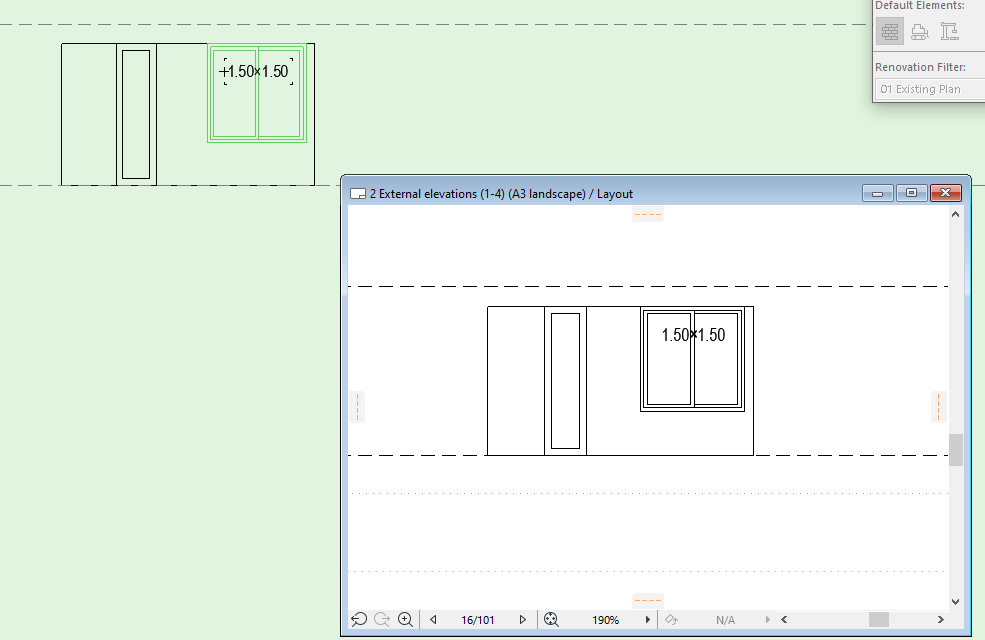Click the horizontal scrollbar left arrow in the Layout window
Viewport: 985px width, 640px height.
(x=784, y=620)
